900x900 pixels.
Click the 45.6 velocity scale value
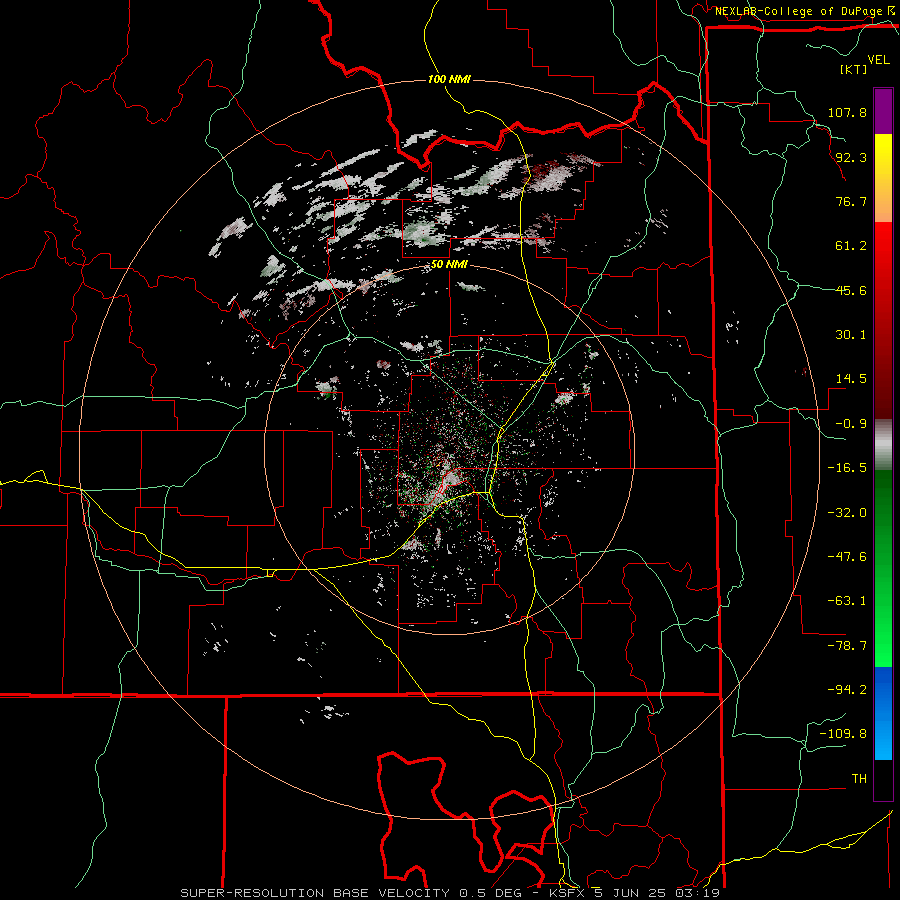click(851, 290)
